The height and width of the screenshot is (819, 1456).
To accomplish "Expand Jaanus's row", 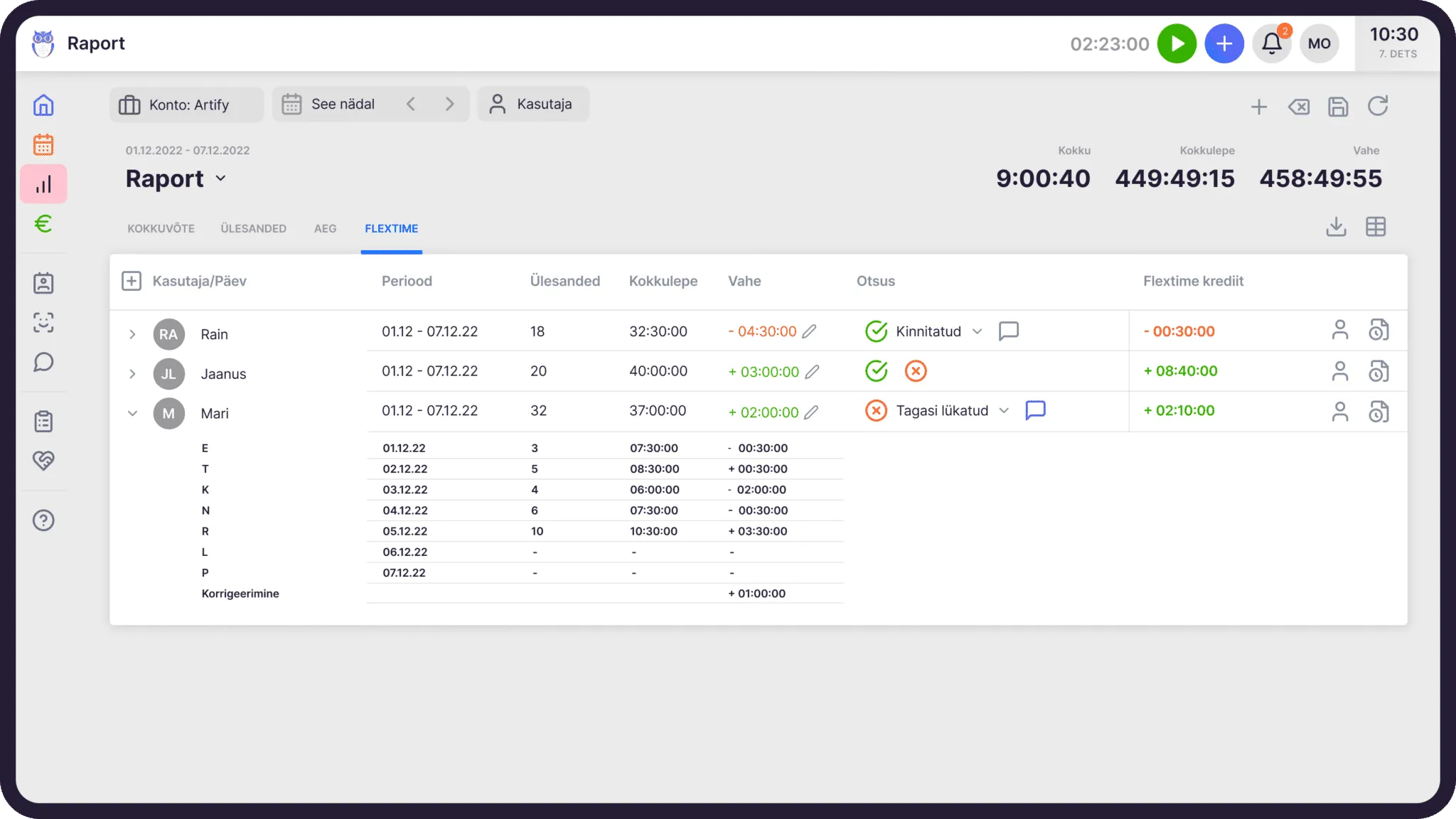I will tap(132, 374).
